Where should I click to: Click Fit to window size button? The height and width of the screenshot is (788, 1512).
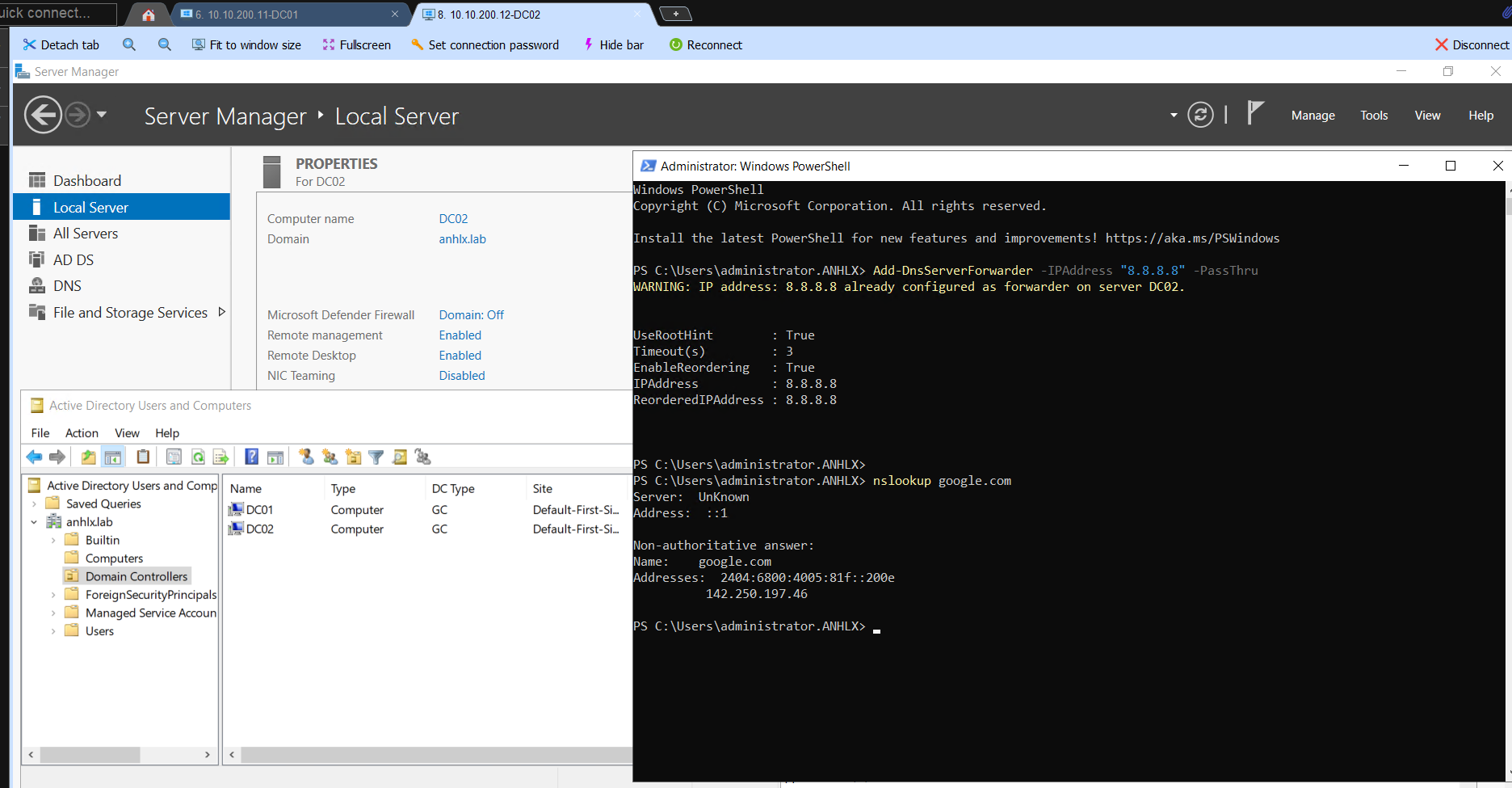(246, 45)
